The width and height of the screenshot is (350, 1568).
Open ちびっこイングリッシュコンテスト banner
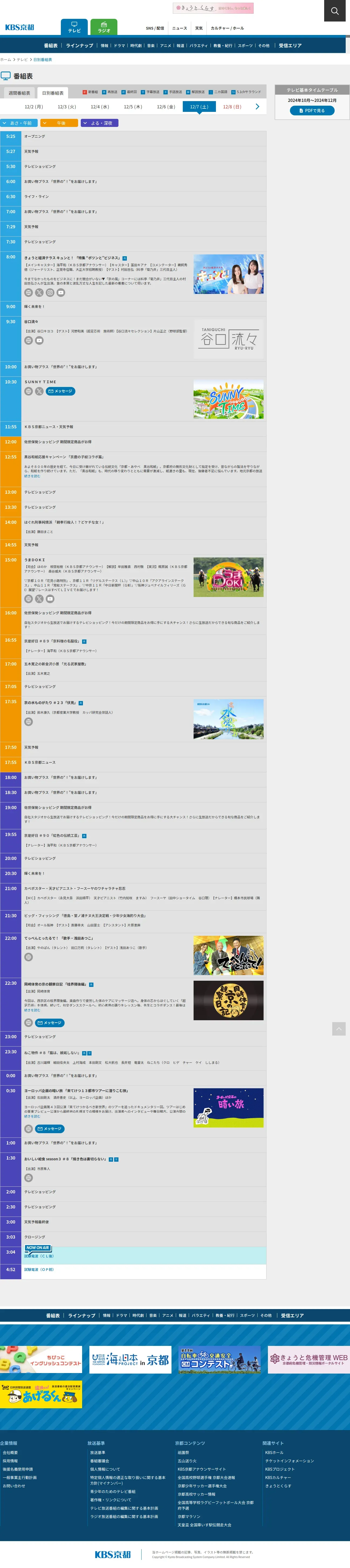[41, 1359]
